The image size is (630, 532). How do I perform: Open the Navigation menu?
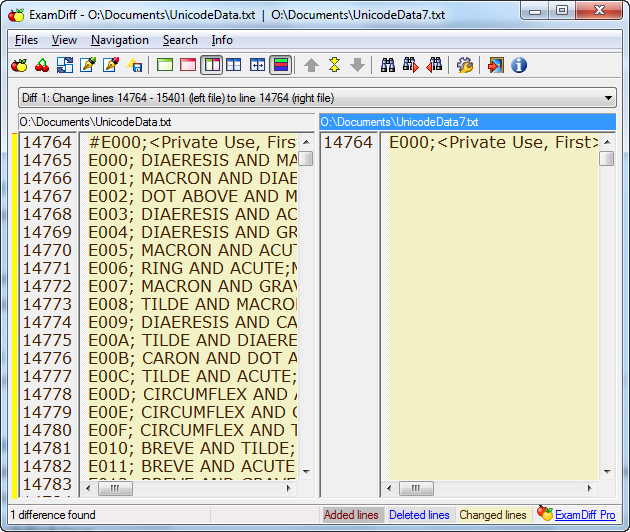point(119,40)
